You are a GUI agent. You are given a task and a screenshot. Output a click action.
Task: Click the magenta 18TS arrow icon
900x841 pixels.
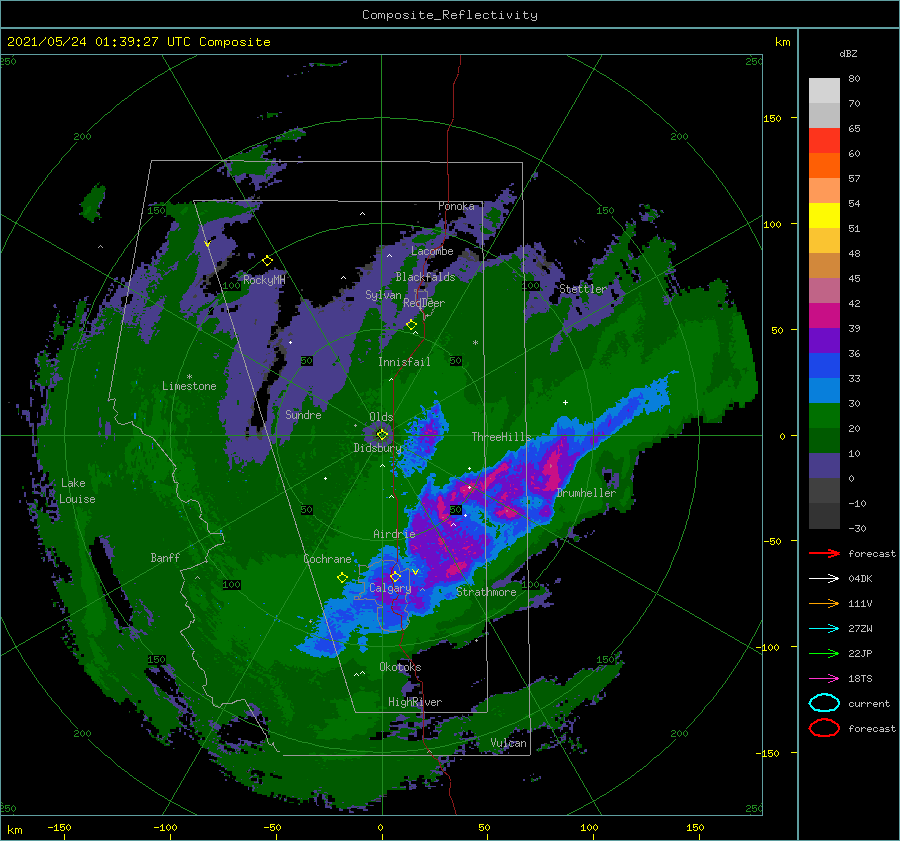click(x=824, y=678)
